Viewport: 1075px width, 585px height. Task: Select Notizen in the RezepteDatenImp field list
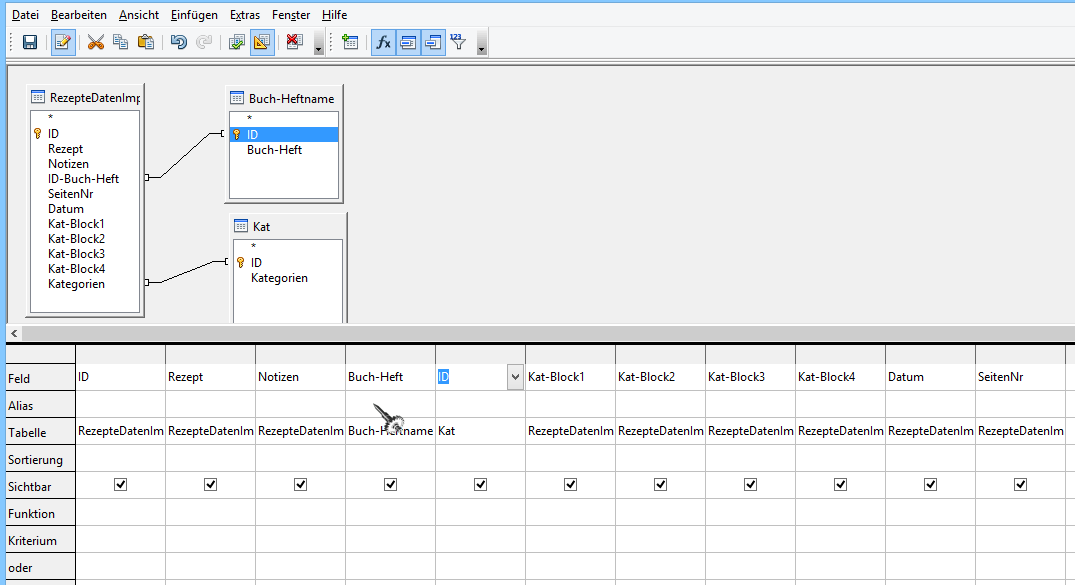68,164
